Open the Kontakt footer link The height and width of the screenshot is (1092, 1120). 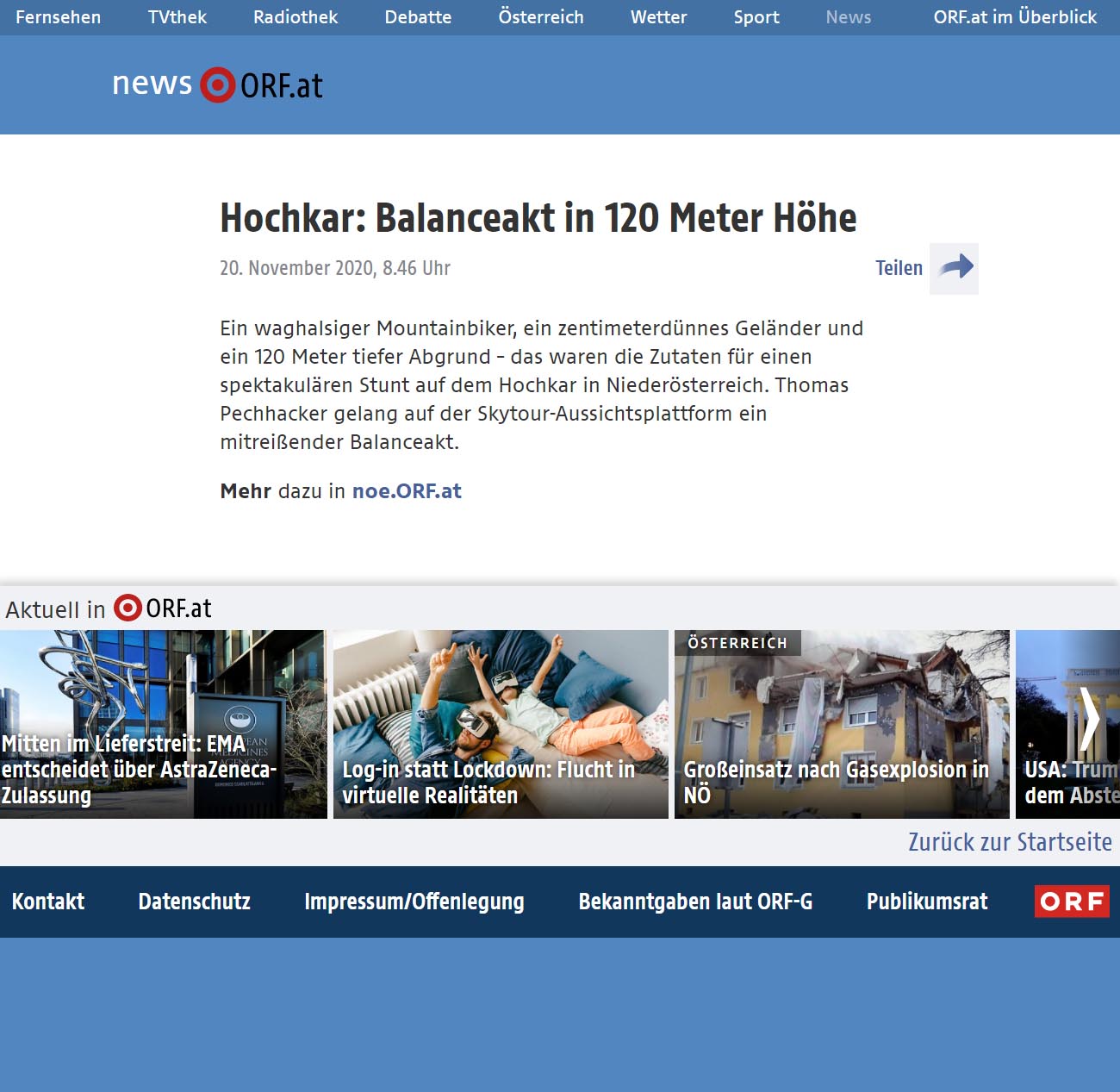point(48,902)
